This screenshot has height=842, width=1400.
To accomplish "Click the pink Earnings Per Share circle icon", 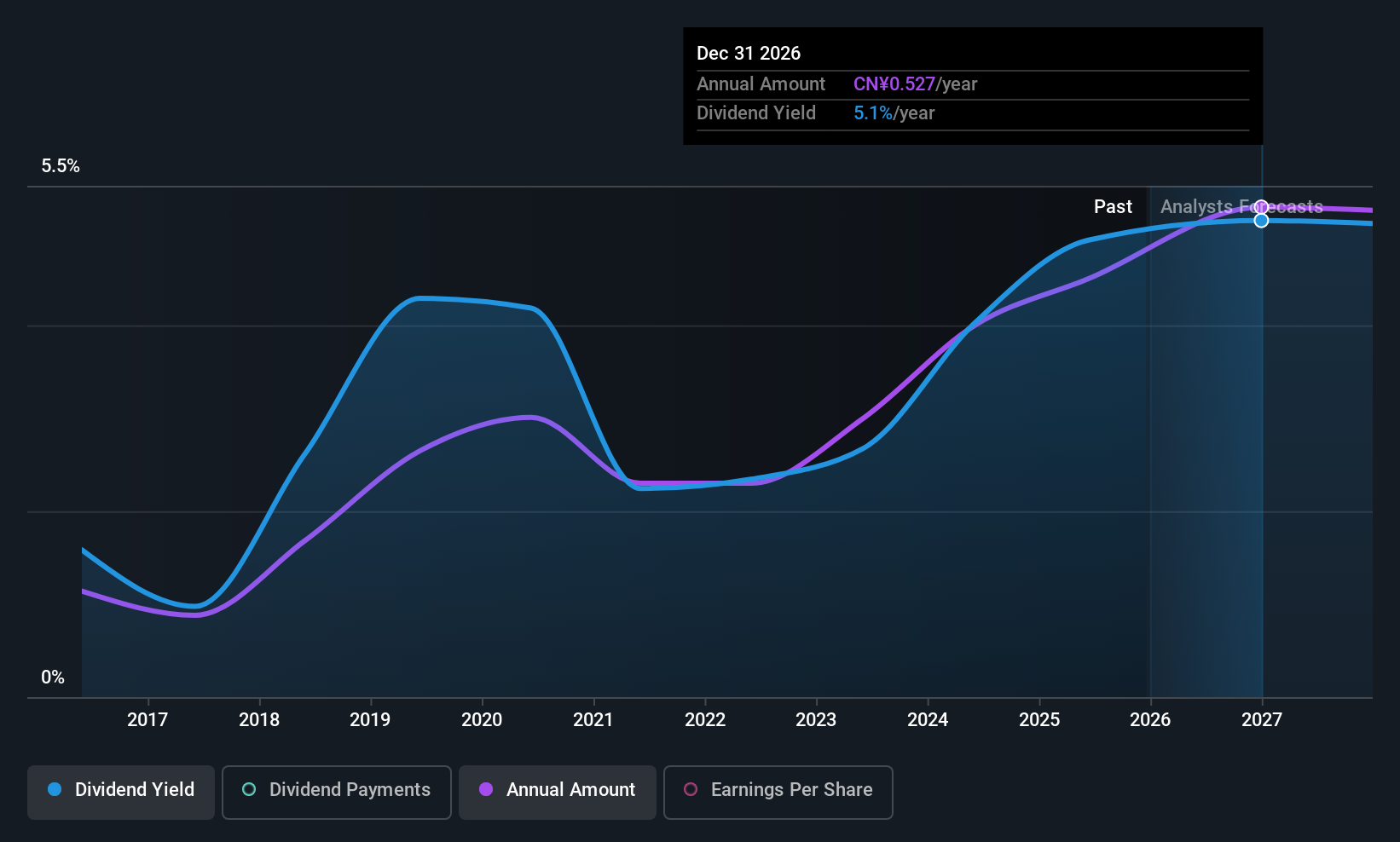I will (691, 789).
